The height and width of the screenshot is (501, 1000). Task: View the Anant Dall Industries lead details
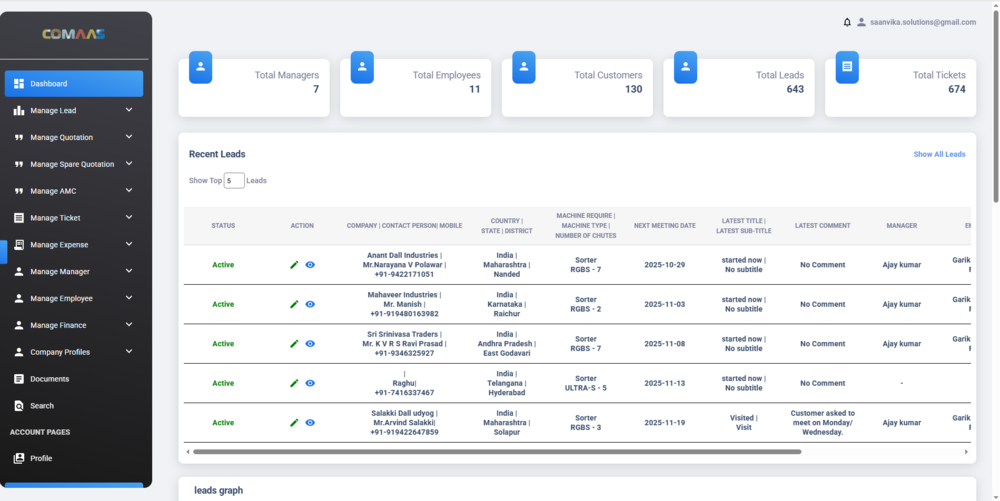[310, 265]
